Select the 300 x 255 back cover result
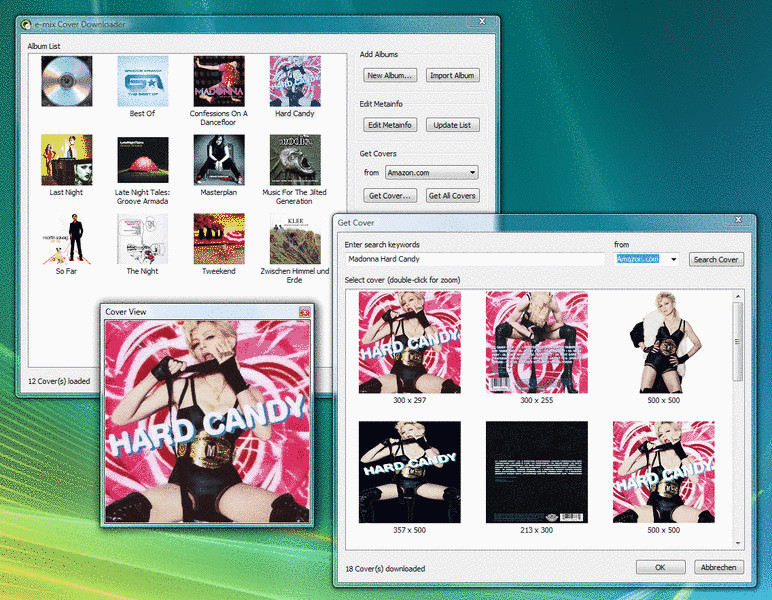772x600 pixels. (537, 342)
